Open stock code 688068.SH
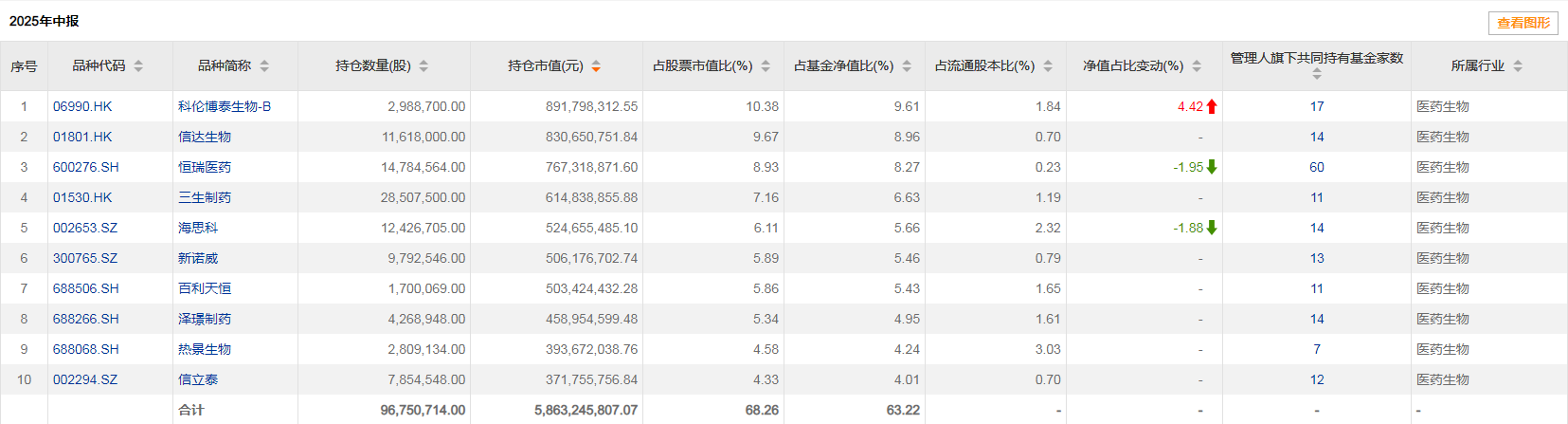 [86, 349]
